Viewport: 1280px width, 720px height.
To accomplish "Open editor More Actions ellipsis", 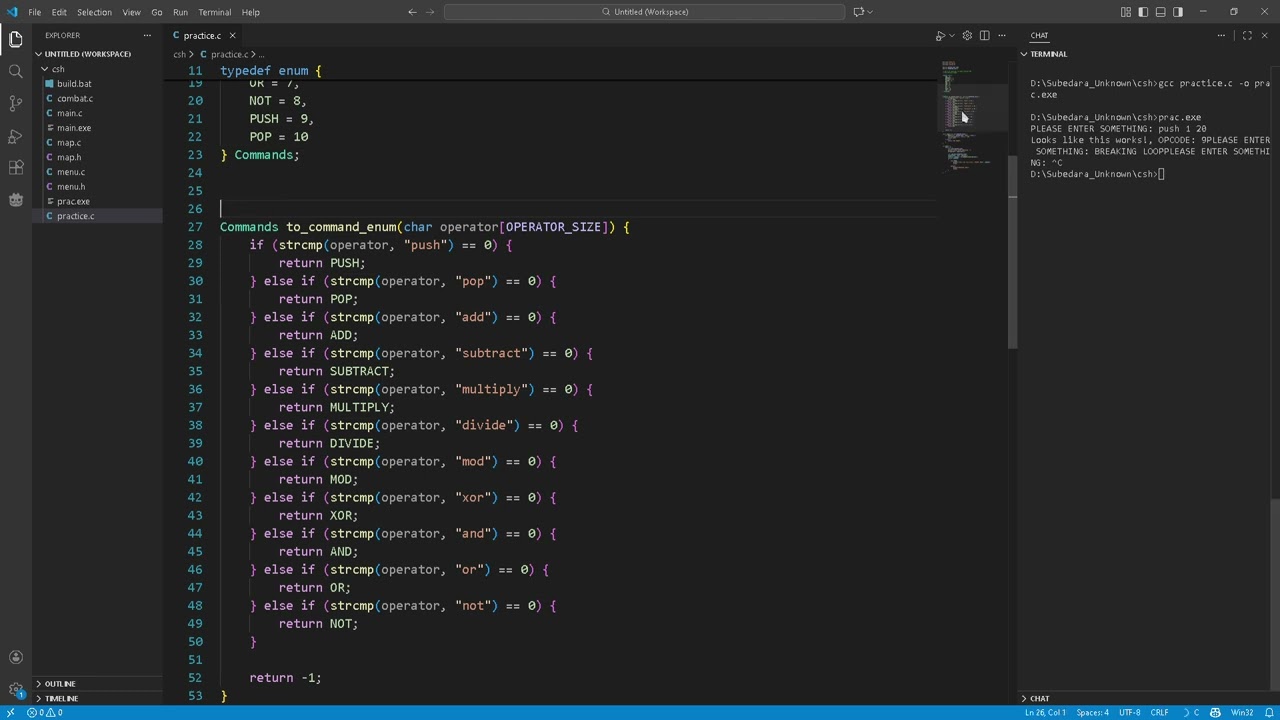I will [1001, 36].
